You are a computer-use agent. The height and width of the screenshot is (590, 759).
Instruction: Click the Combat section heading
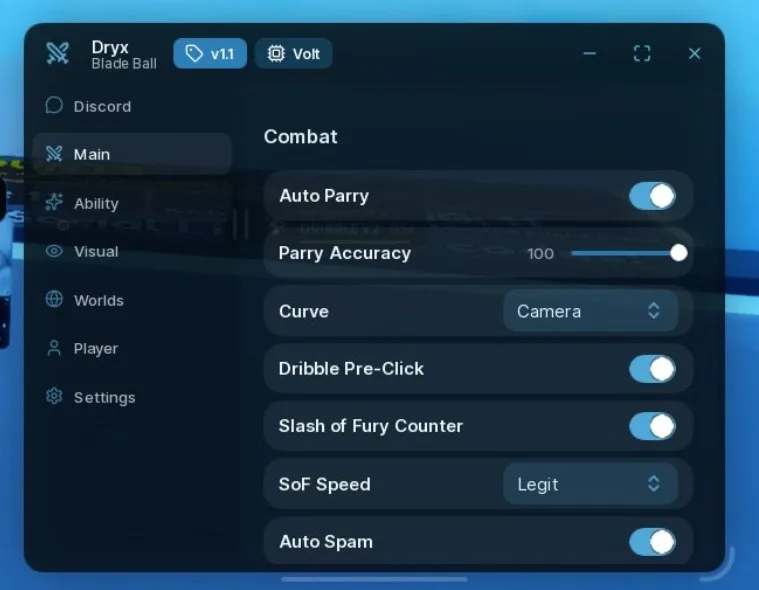[301, 136]
